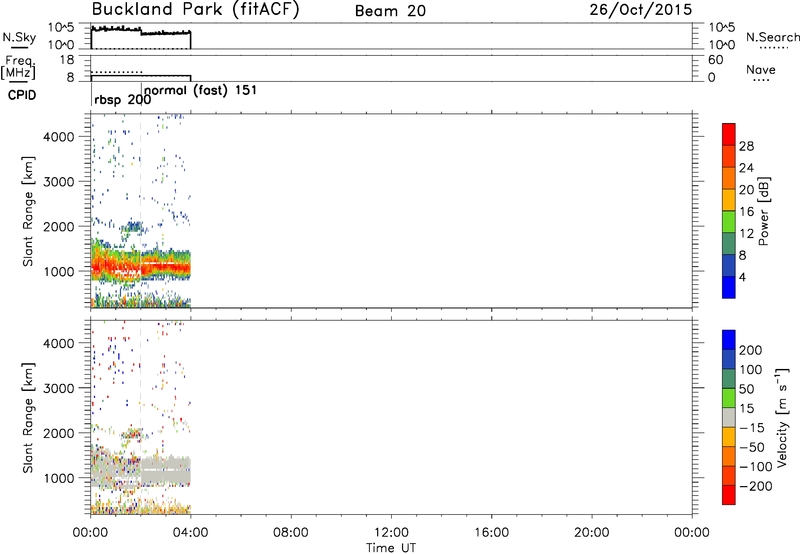The height and width of the screenshot is (554, 800).
Task: Click the red bottom band of velocity bar
Action: point(729,495)
